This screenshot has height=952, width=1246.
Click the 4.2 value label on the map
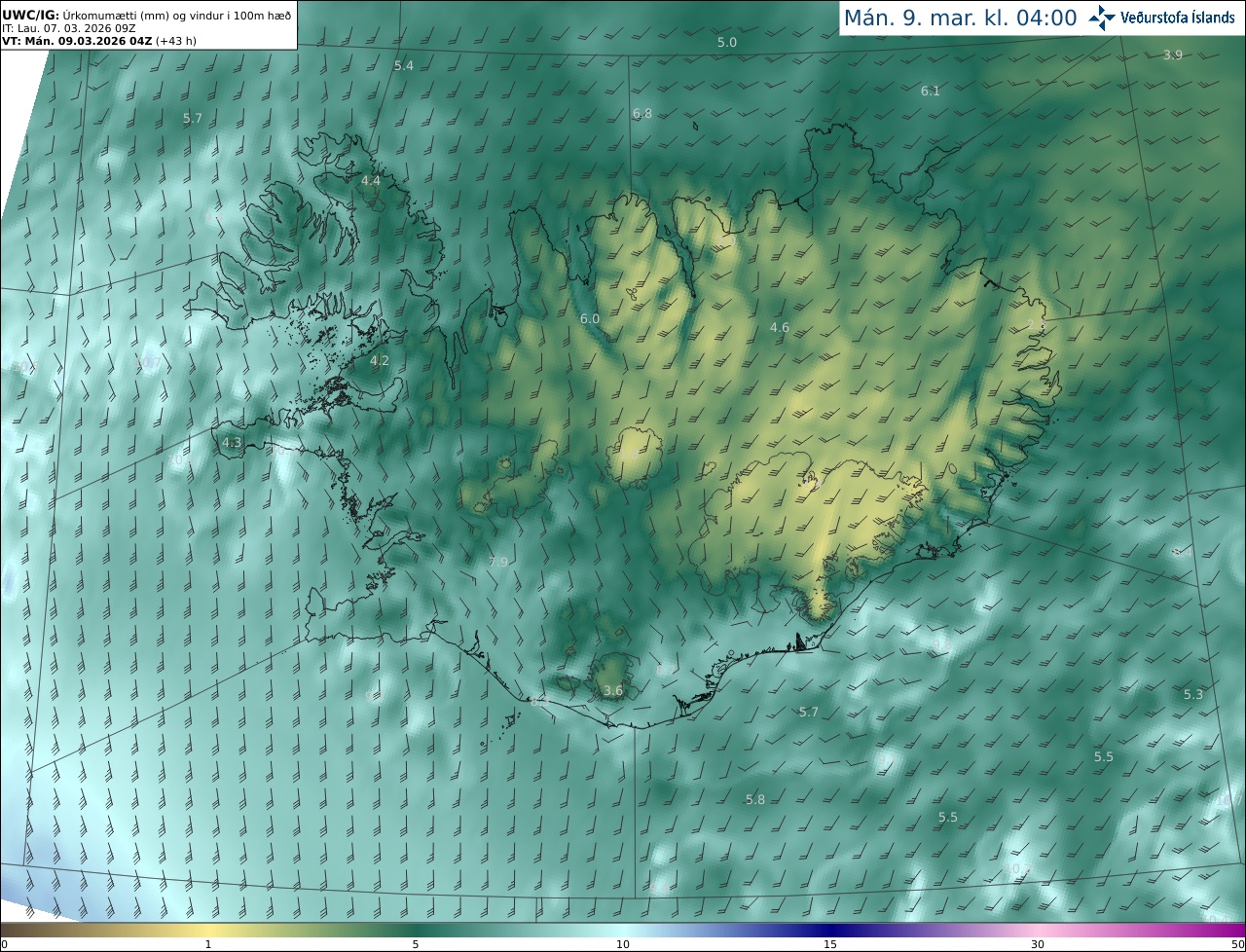click(380, 360)
